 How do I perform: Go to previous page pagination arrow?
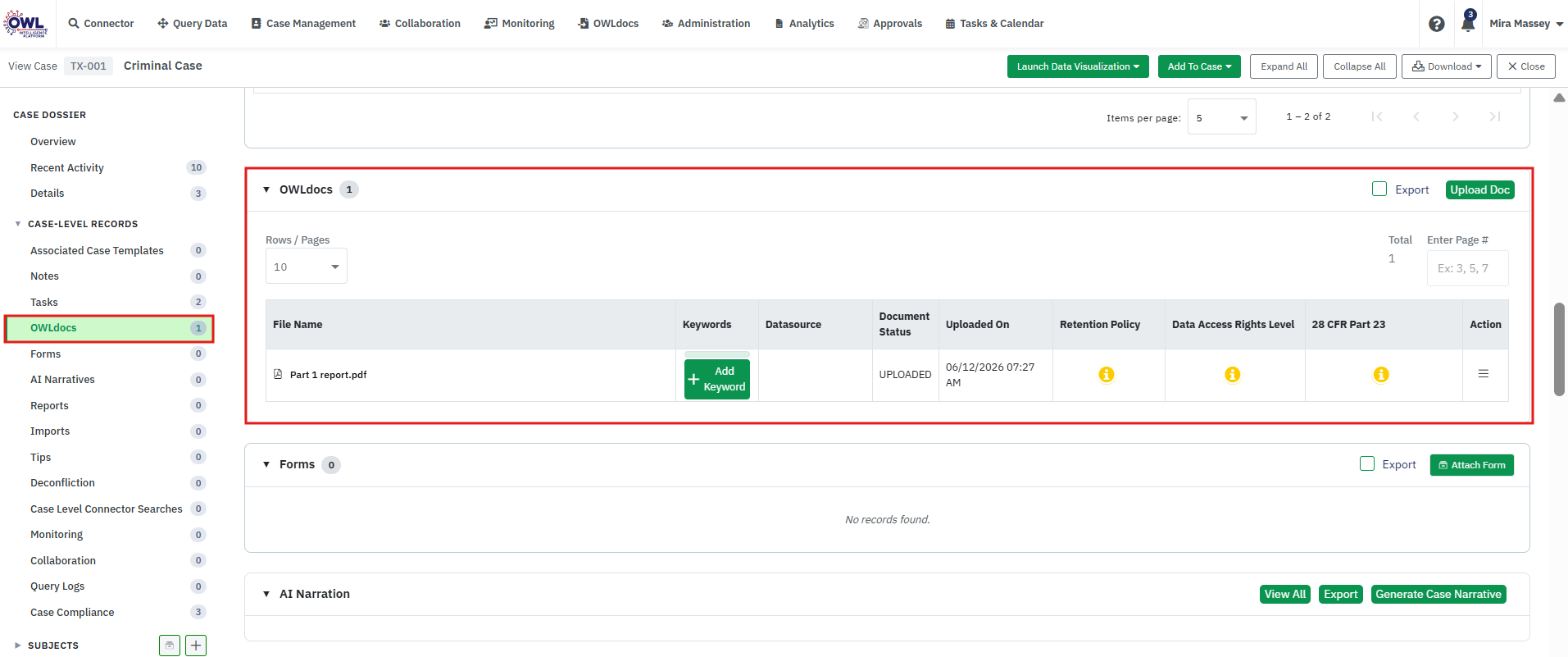(1416, 116)
